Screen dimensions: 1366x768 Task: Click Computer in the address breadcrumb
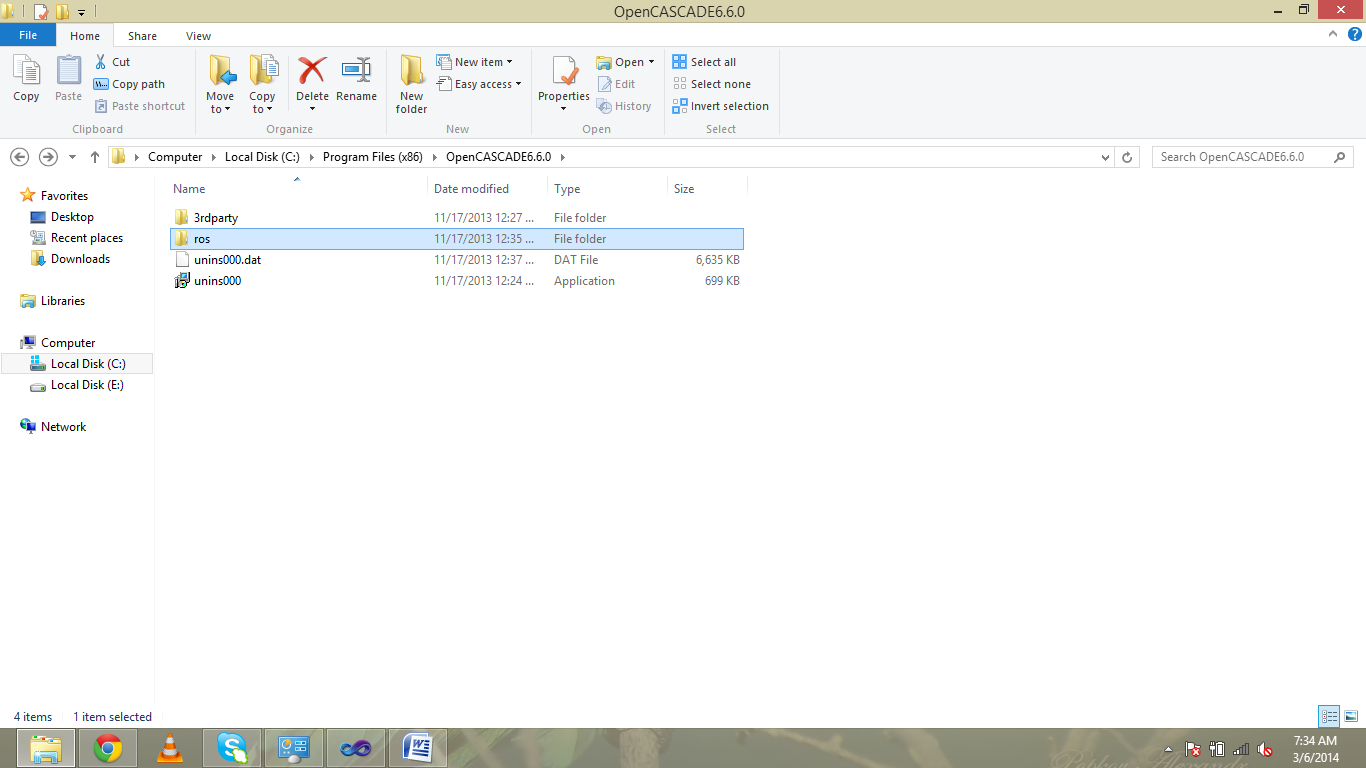[175, 157]
